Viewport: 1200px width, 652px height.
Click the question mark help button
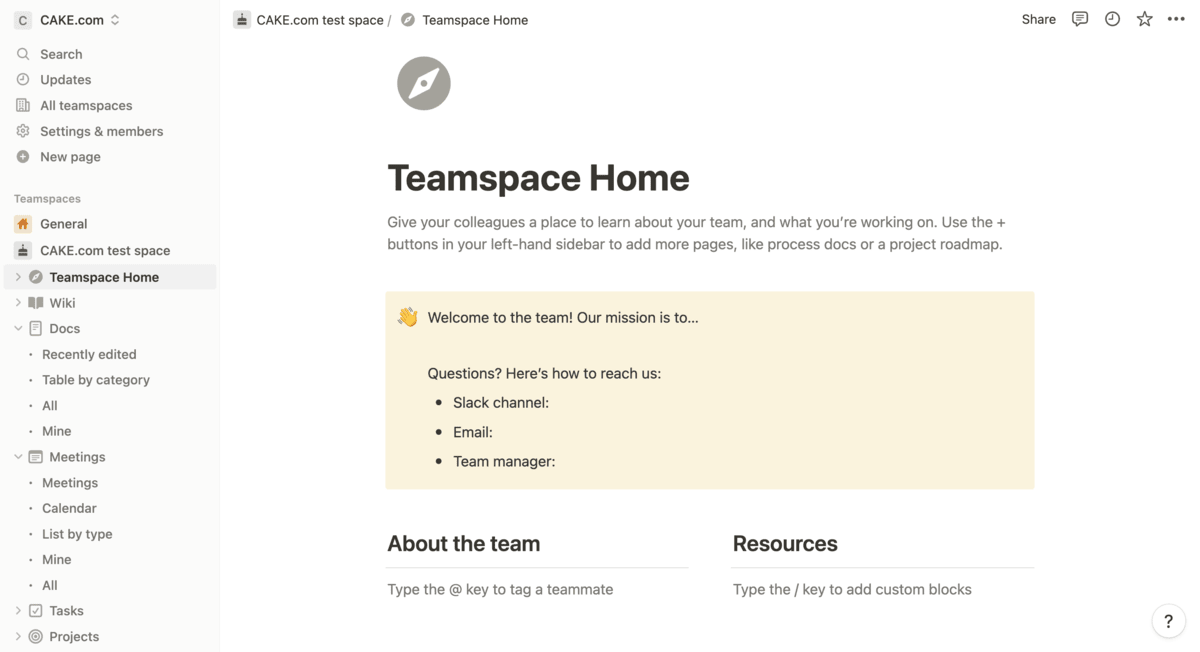click(x=1168, y=621)
